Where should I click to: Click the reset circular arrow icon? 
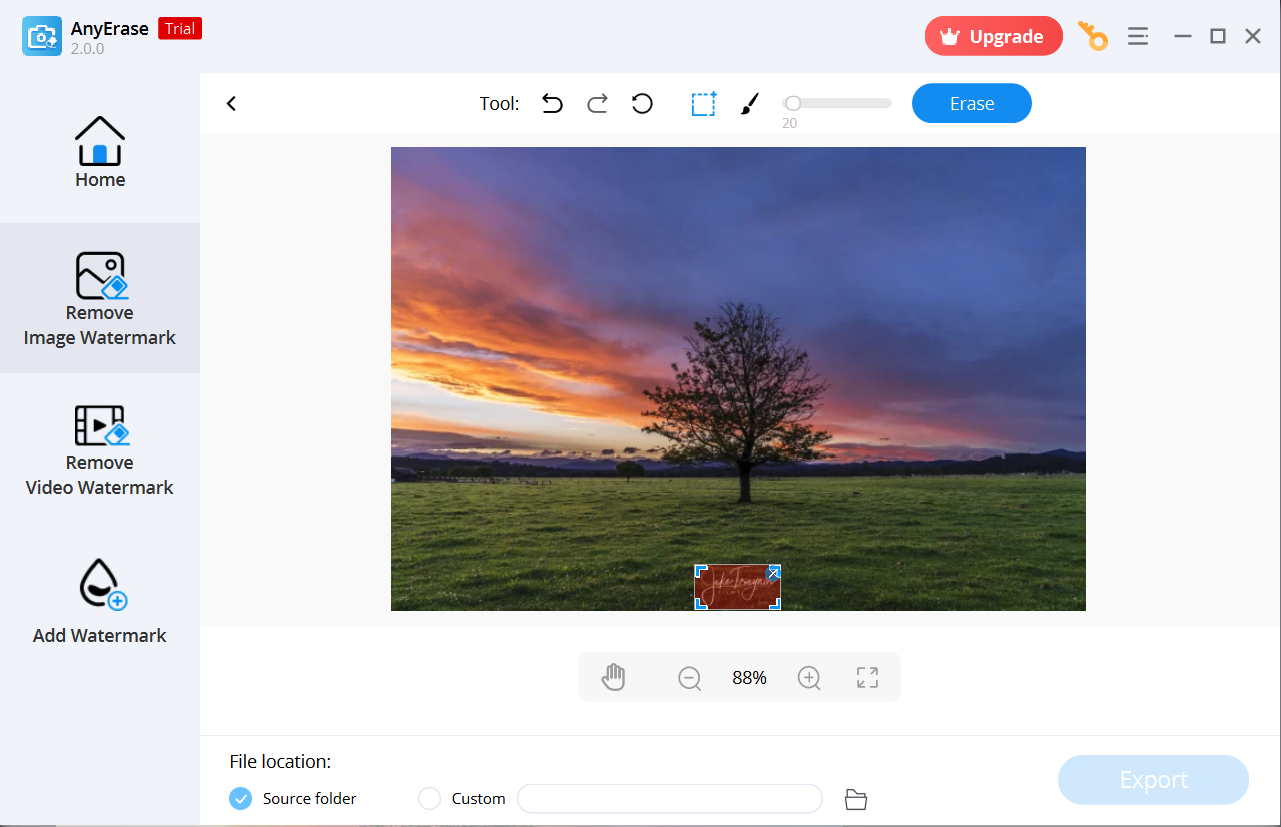[642, 103]
